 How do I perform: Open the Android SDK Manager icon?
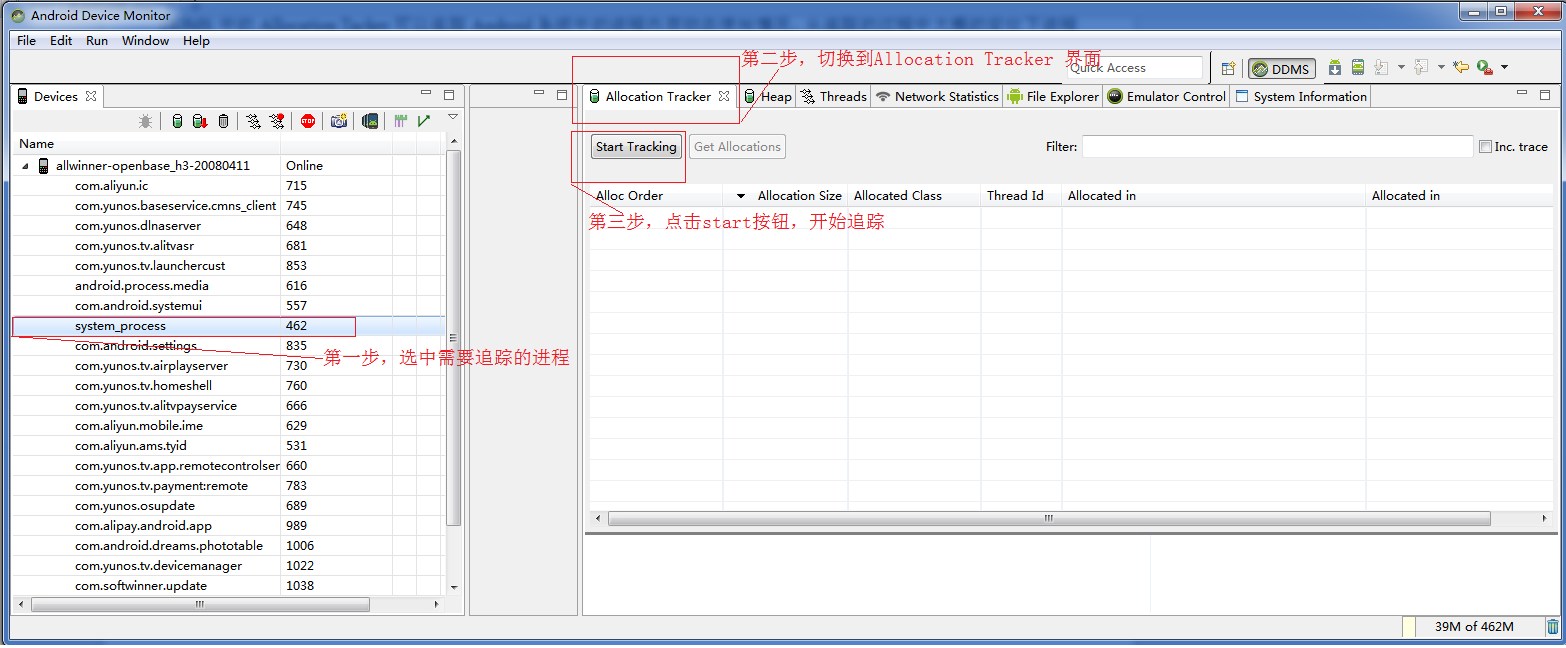(1335, 68)
